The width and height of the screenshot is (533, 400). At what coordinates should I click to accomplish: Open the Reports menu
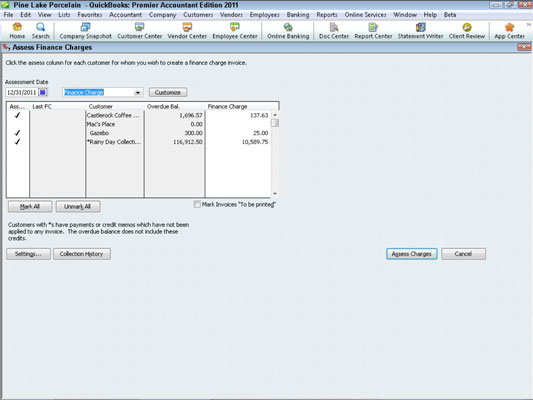tap(327, 15)
